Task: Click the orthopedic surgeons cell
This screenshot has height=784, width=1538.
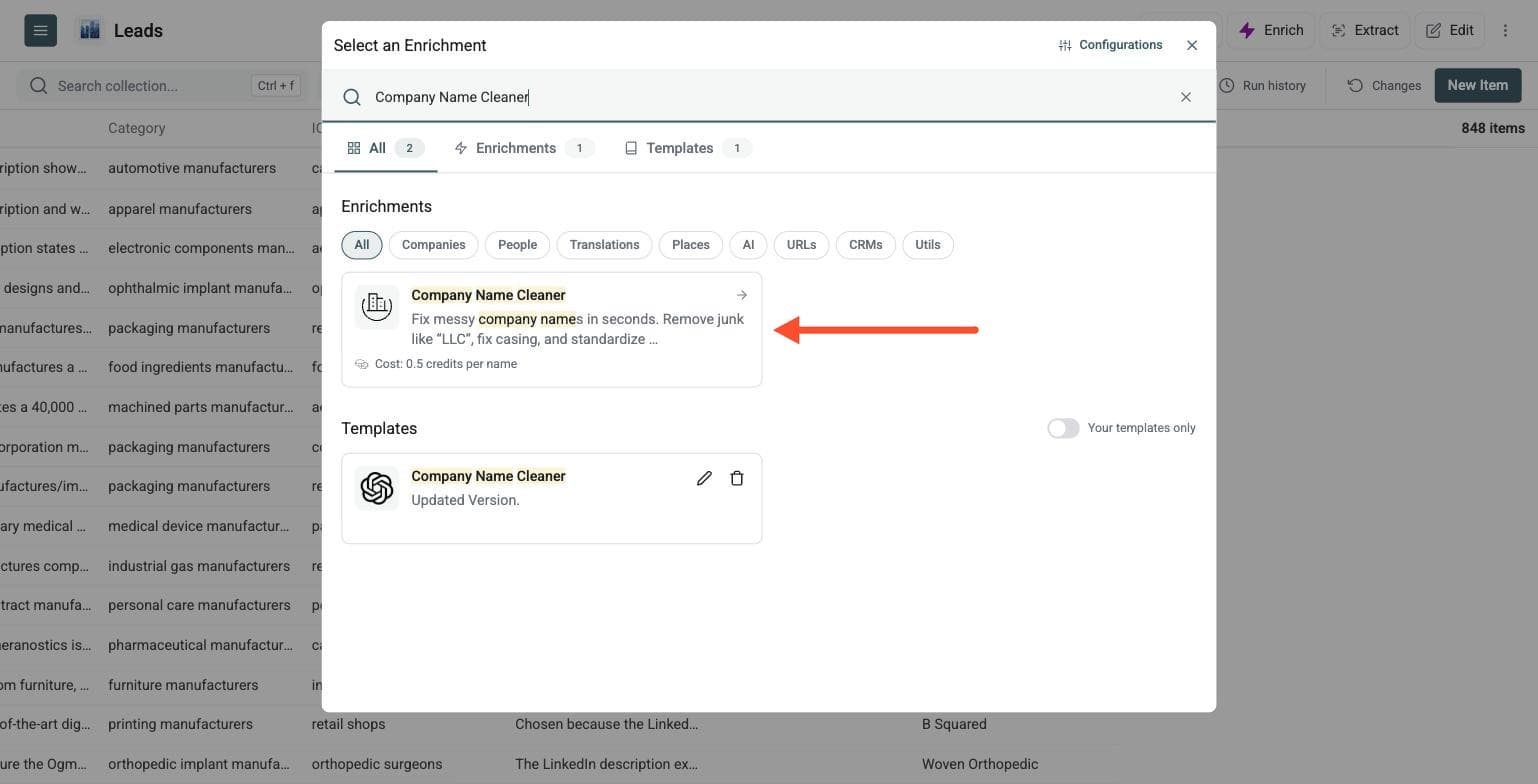Action: coord(377,764)
